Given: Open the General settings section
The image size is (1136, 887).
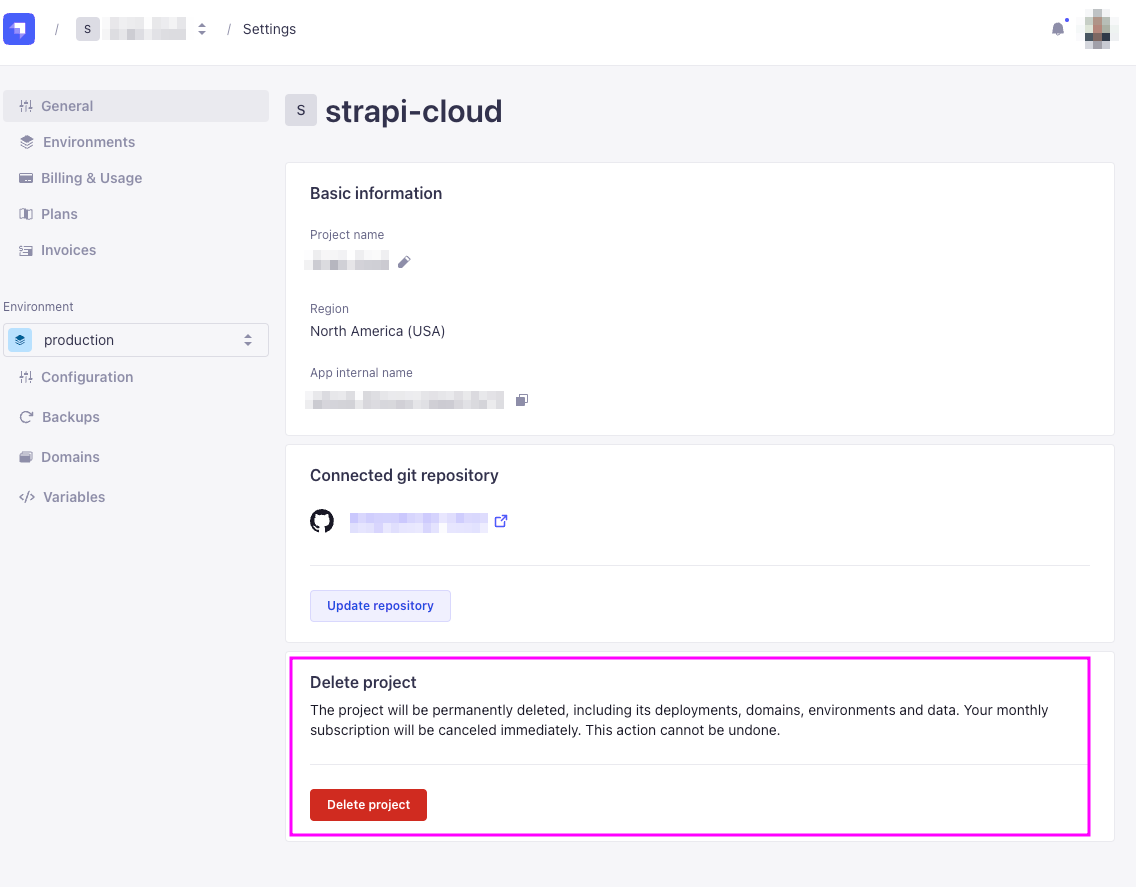Looking at the screenshot, I should (67, 106).
